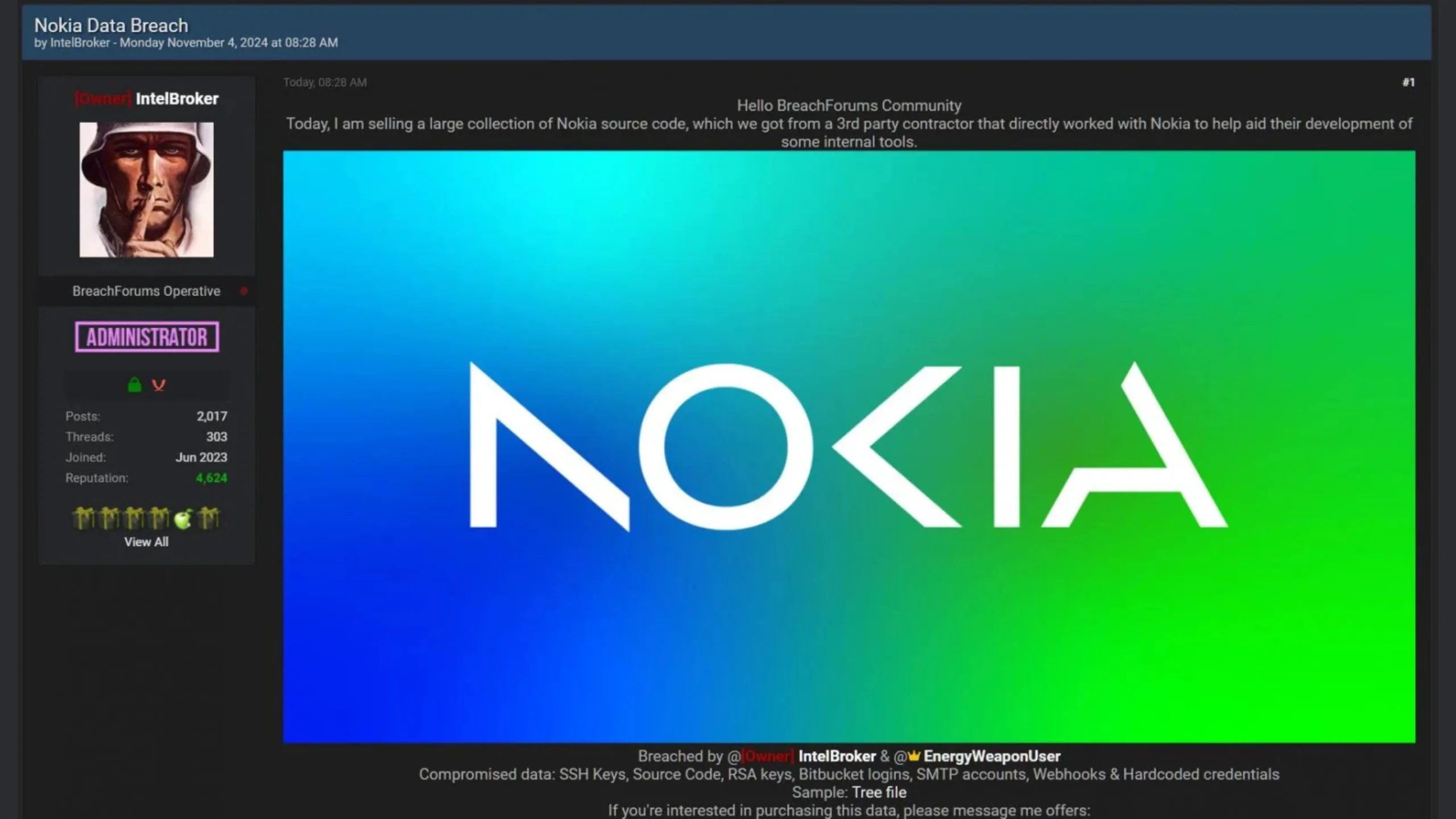Screen dimensions: 1456x819
Task: Click the red offline status dot
Action: click(244, 291)
